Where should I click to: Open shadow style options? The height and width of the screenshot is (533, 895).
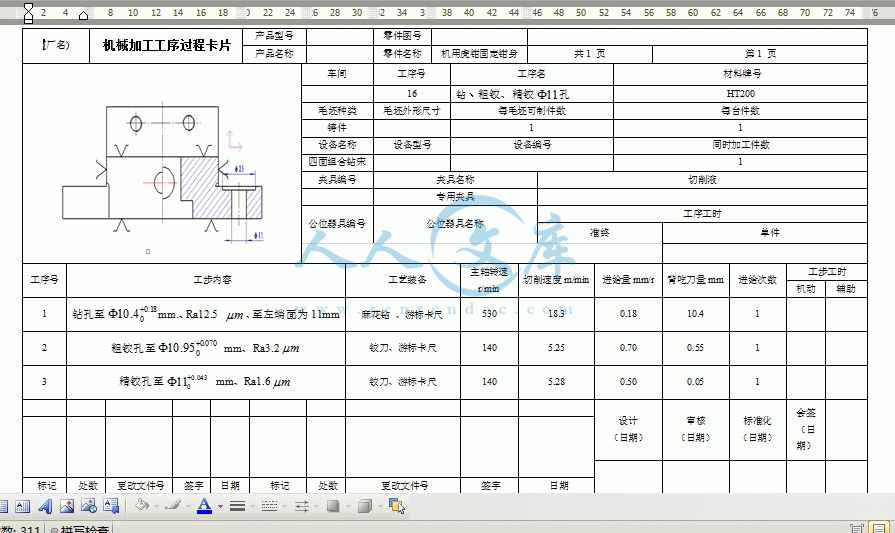tap(333, 506)
